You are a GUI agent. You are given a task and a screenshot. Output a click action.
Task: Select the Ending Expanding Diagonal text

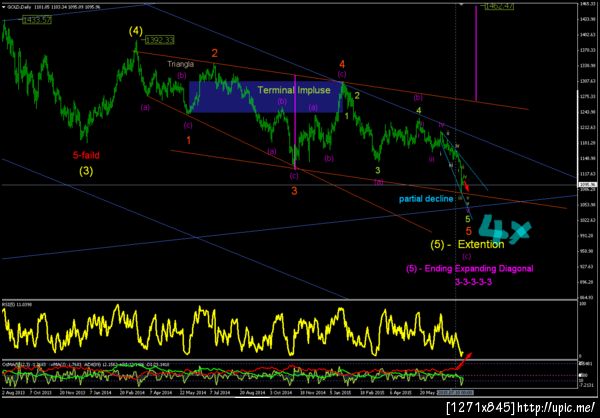[x=480, y=269]
